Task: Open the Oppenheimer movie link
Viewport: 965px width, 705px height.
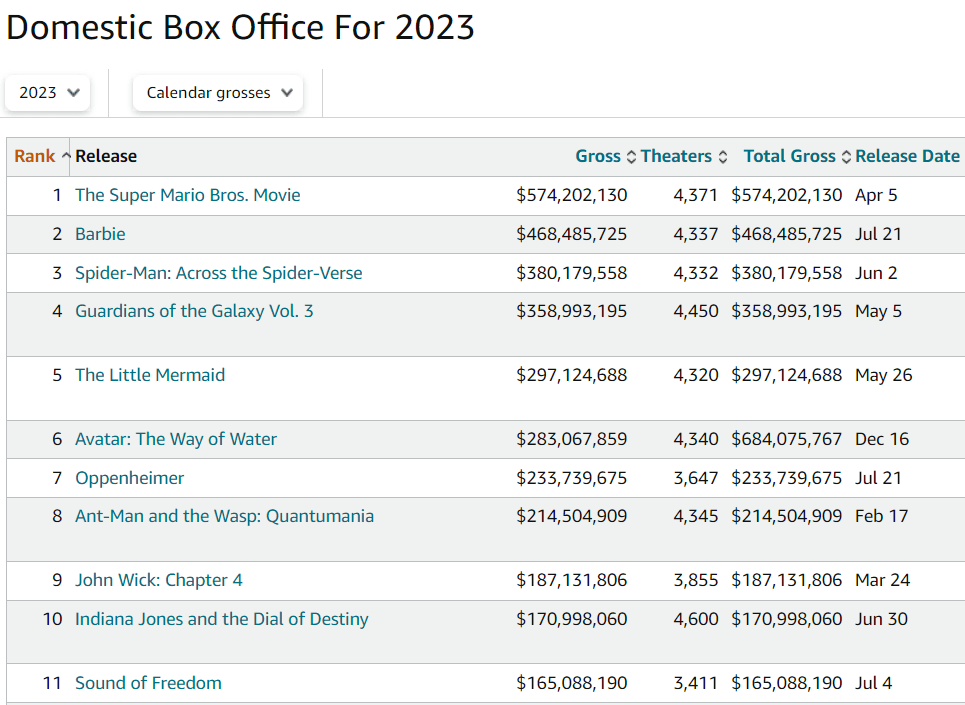Action: tap(130, 478)
